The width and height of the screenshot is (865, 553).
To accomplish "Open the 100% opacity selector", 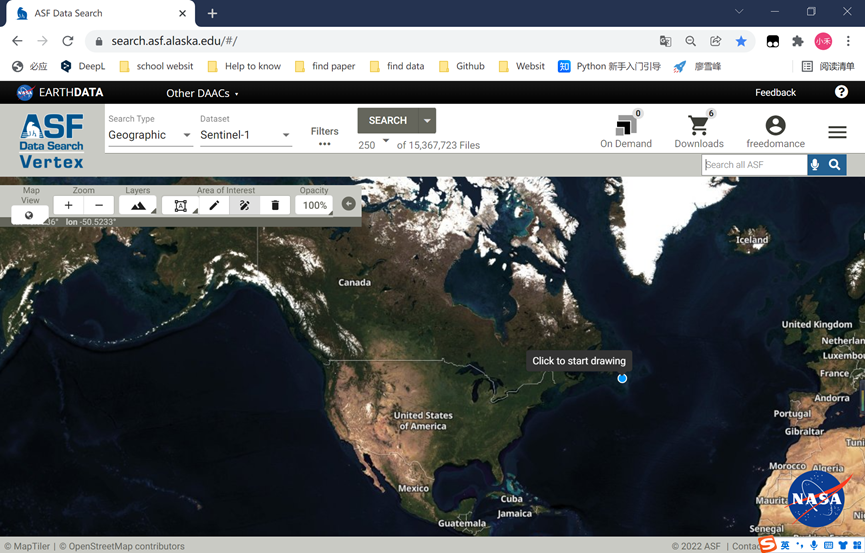I will (x=314, y=205).
